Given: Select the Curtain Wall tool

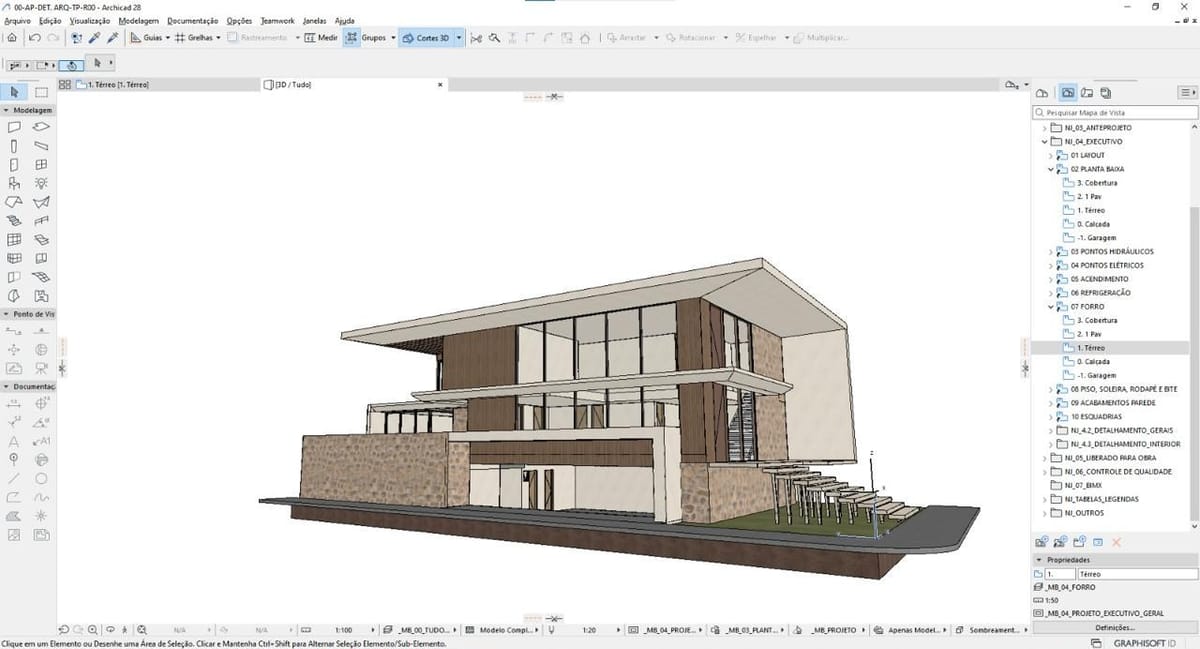Looking at the screenshot, I should (14, 240).
